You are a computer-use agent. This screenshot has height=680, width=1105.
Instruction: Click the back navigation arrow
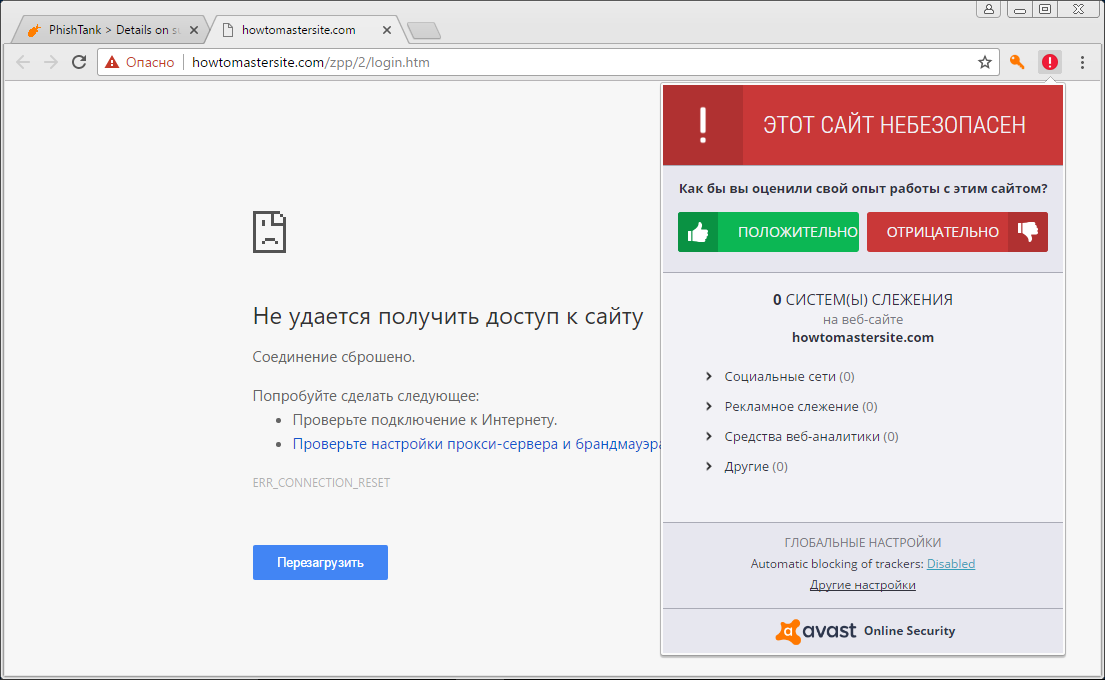[x=22, y=62]
